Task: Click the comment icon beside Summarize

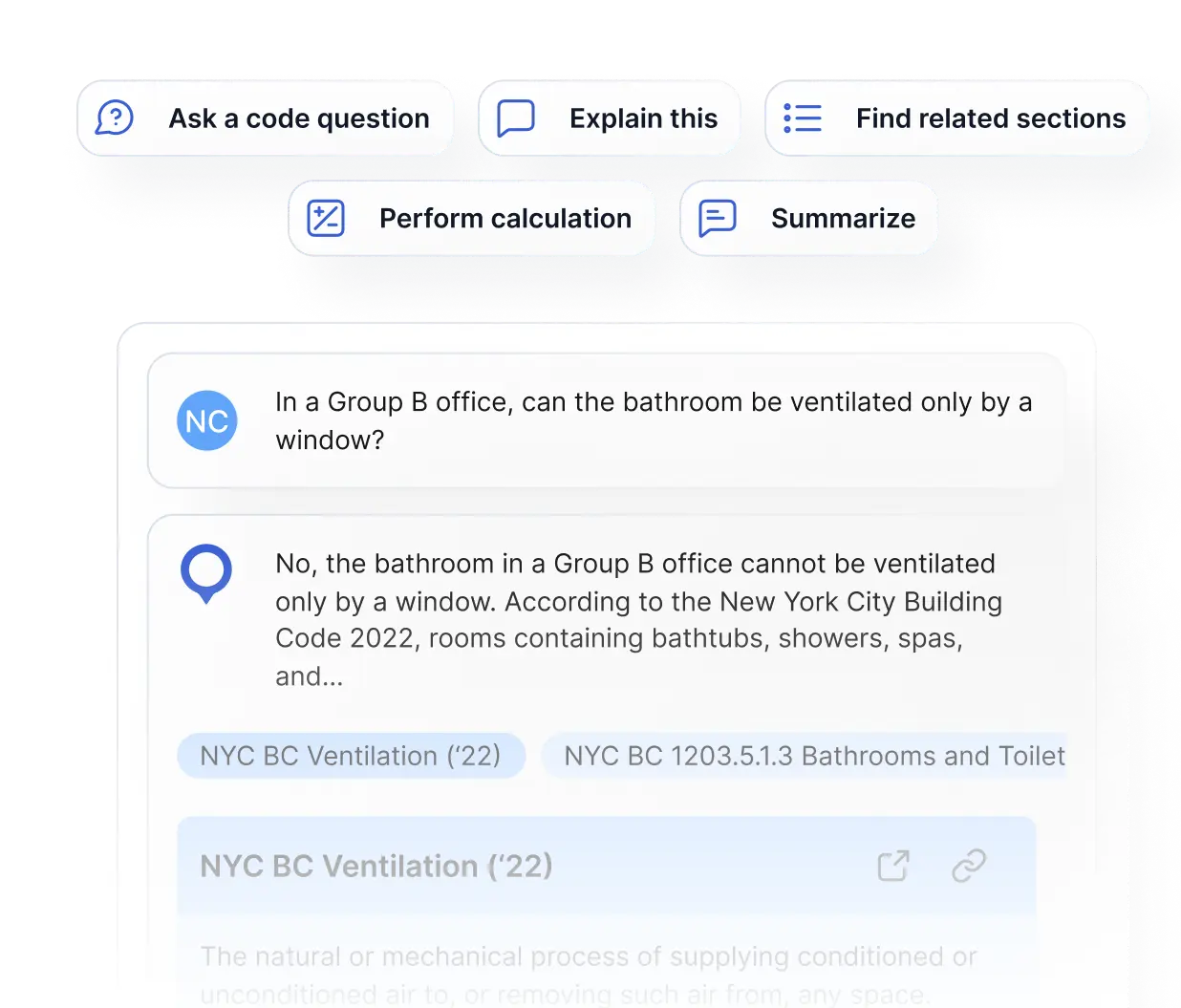Action: pos(719,217)
